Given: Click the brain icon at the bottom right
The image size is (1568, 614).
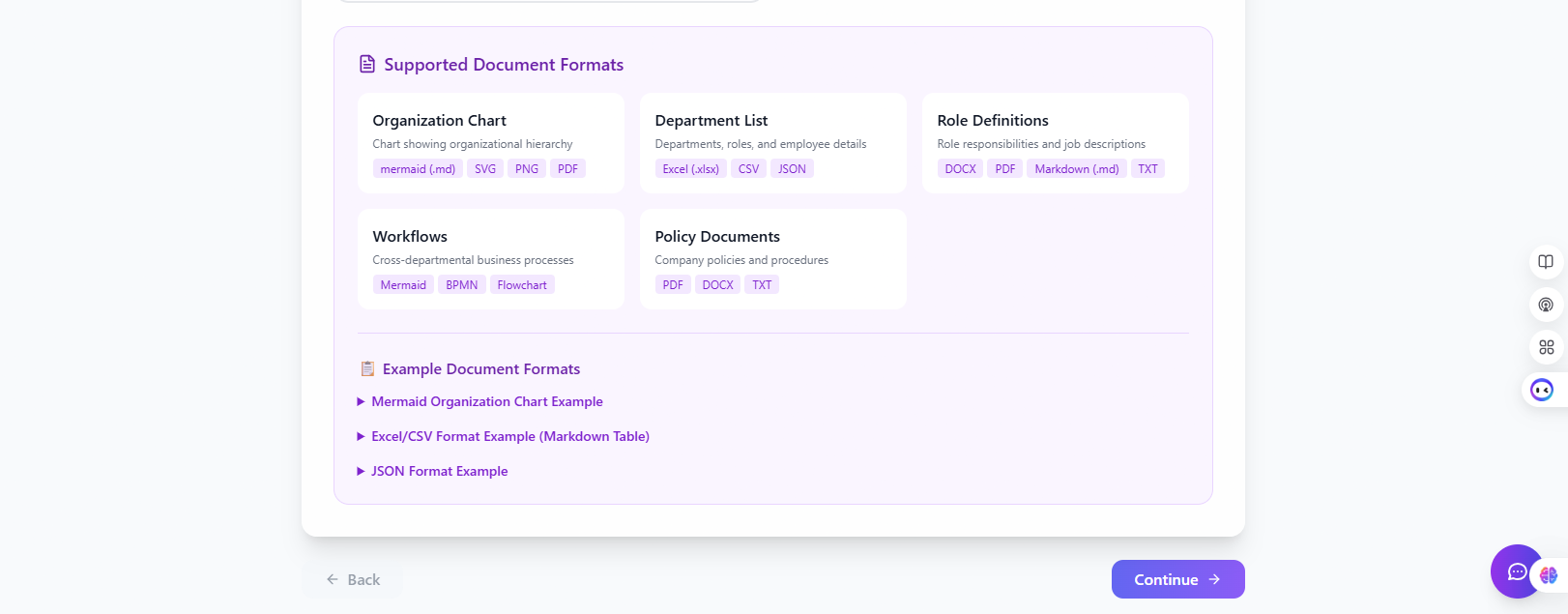Looking at the screenshot, I should (1549, 575).
